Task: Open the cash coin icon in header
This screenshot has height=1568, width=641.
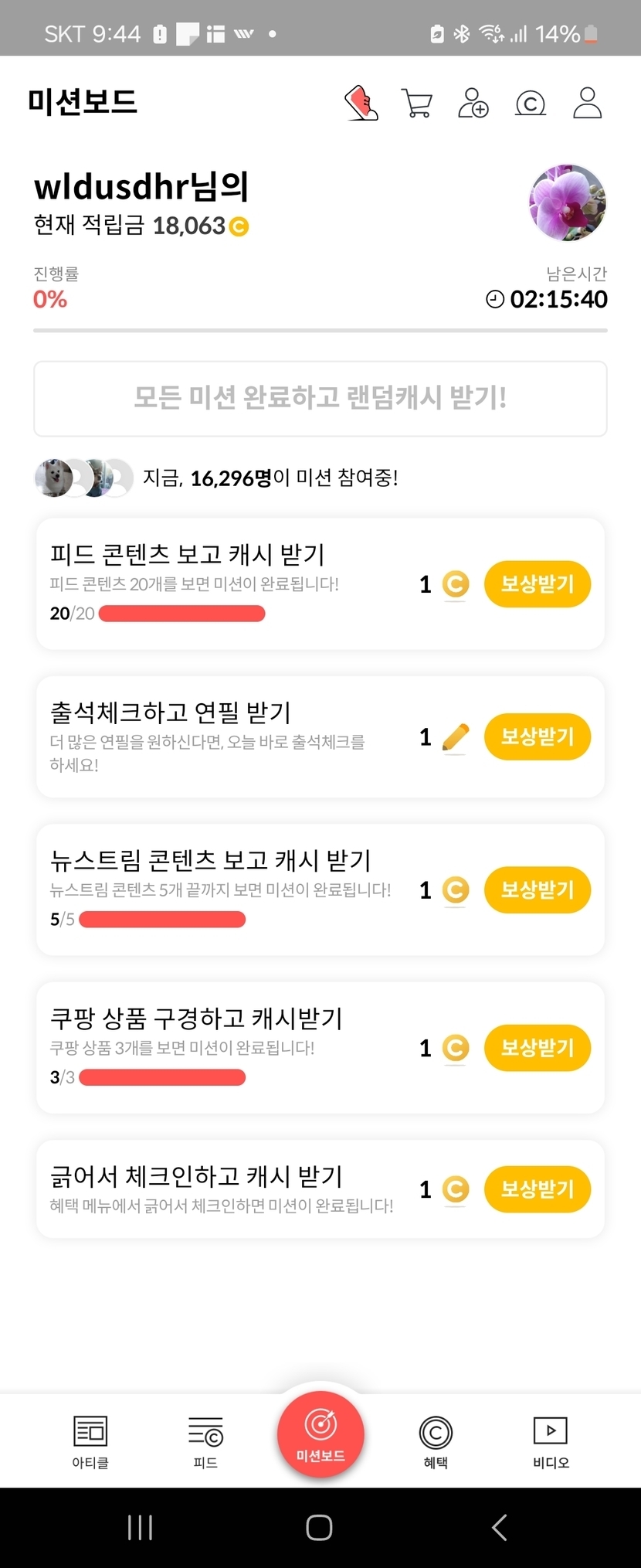Action: click(x=531, y=103)
